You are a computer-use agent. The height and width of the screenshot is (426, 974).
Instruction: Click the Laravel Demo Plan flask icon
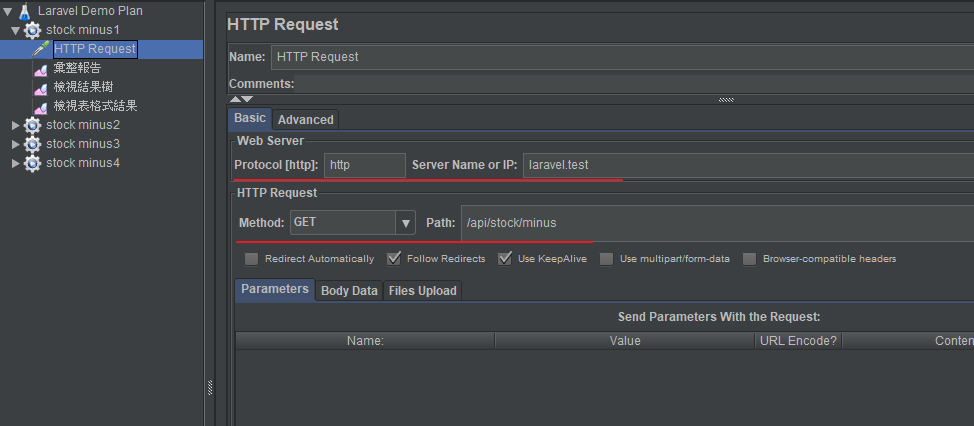pos(24,11)
